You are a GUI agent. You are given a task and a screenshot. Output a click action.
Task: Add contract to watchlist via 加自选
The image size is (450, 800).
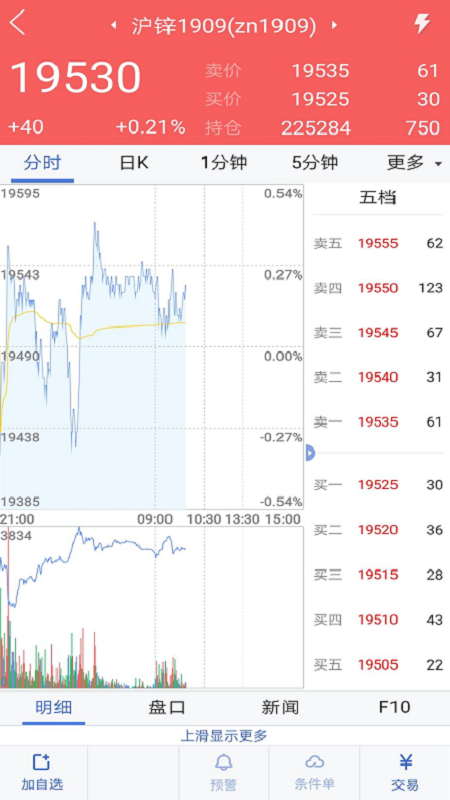coord(42,772)
